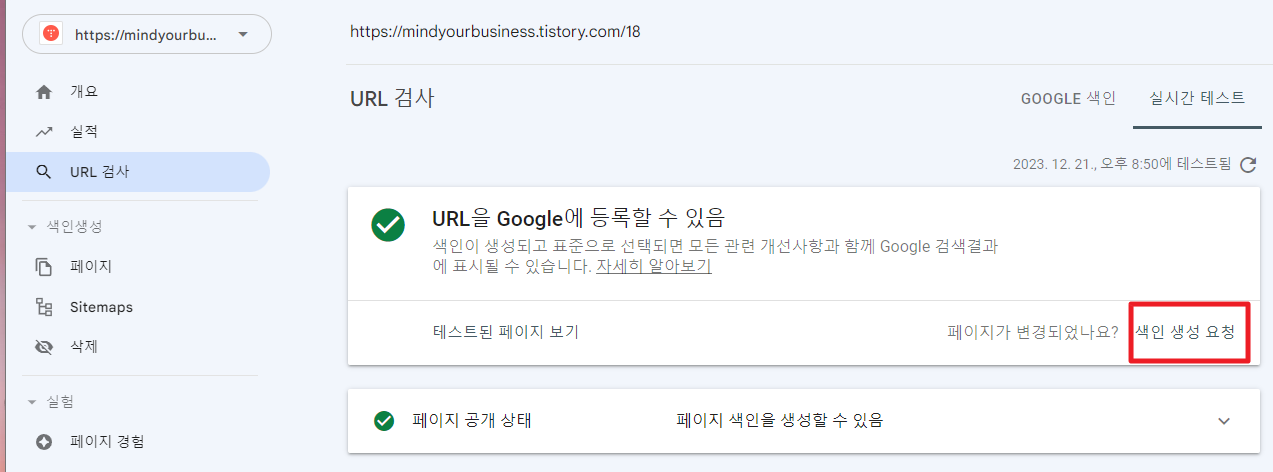Click the trend-line icon beside 실적
The image size is (1273, 472).
(x=44, y=132)
